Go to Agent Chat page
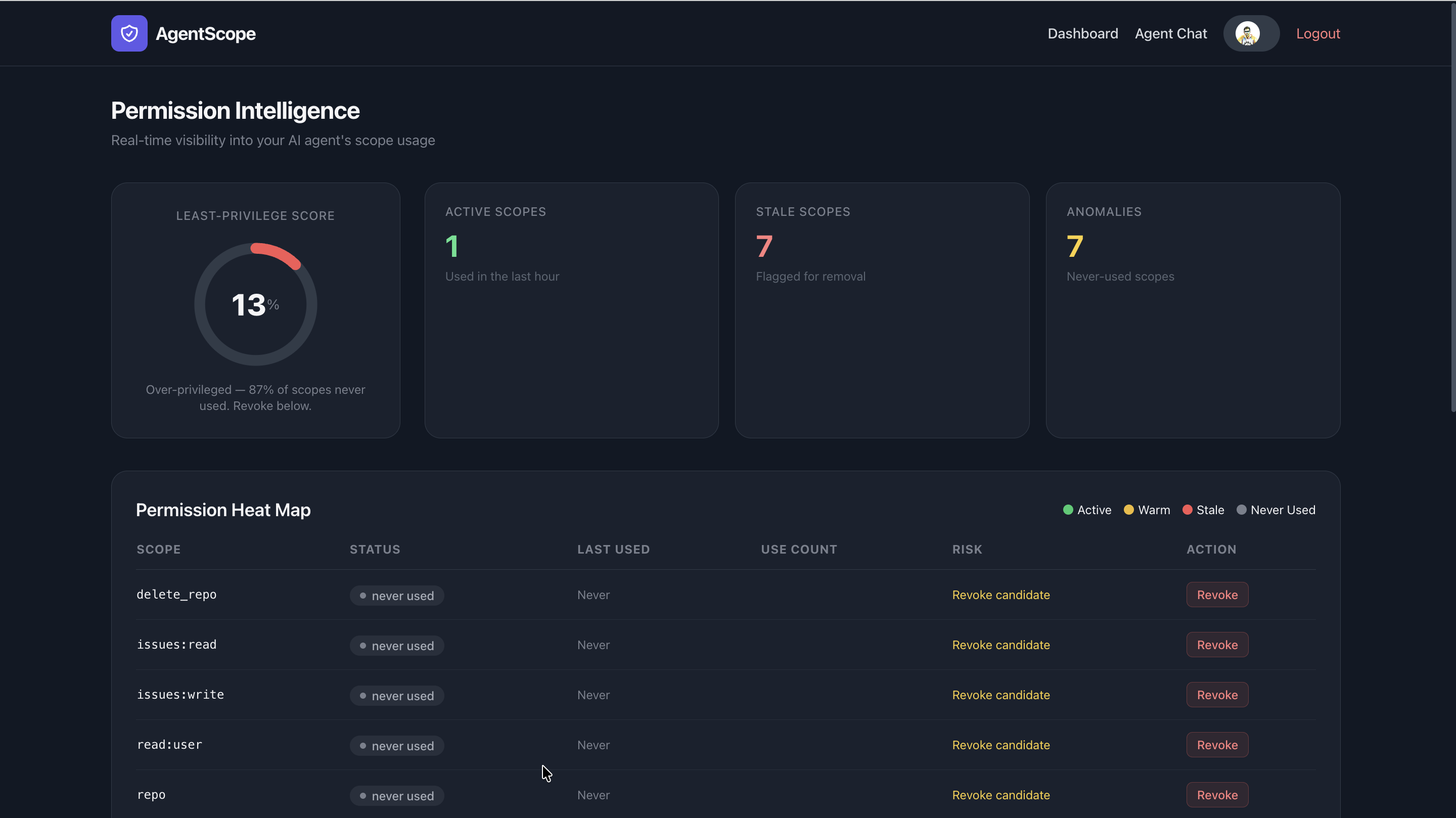The image size is (1456, 818). click(1170, 33)
